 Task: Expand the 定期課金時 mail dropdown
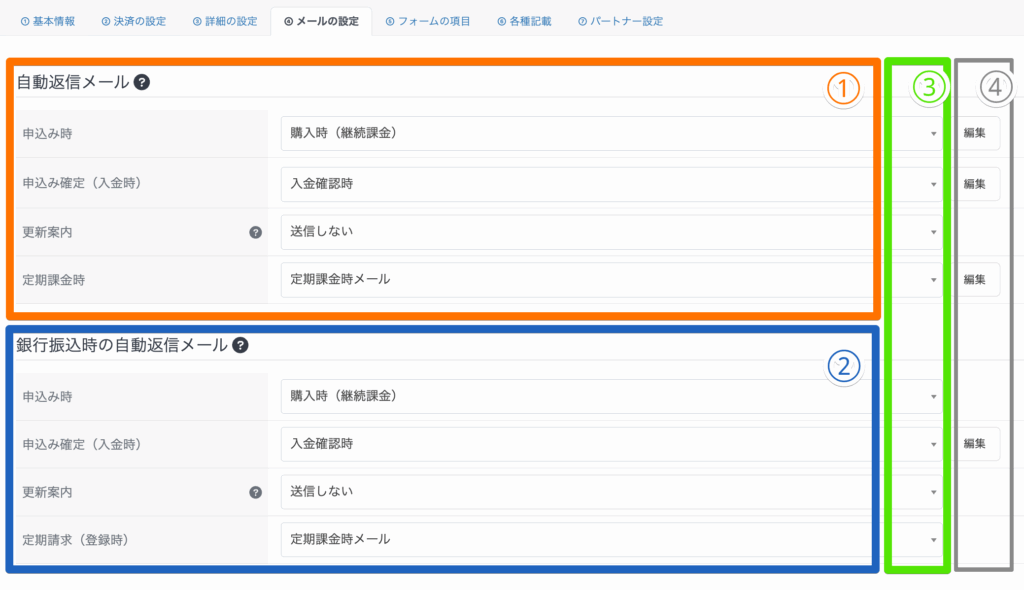coord(610,279)
